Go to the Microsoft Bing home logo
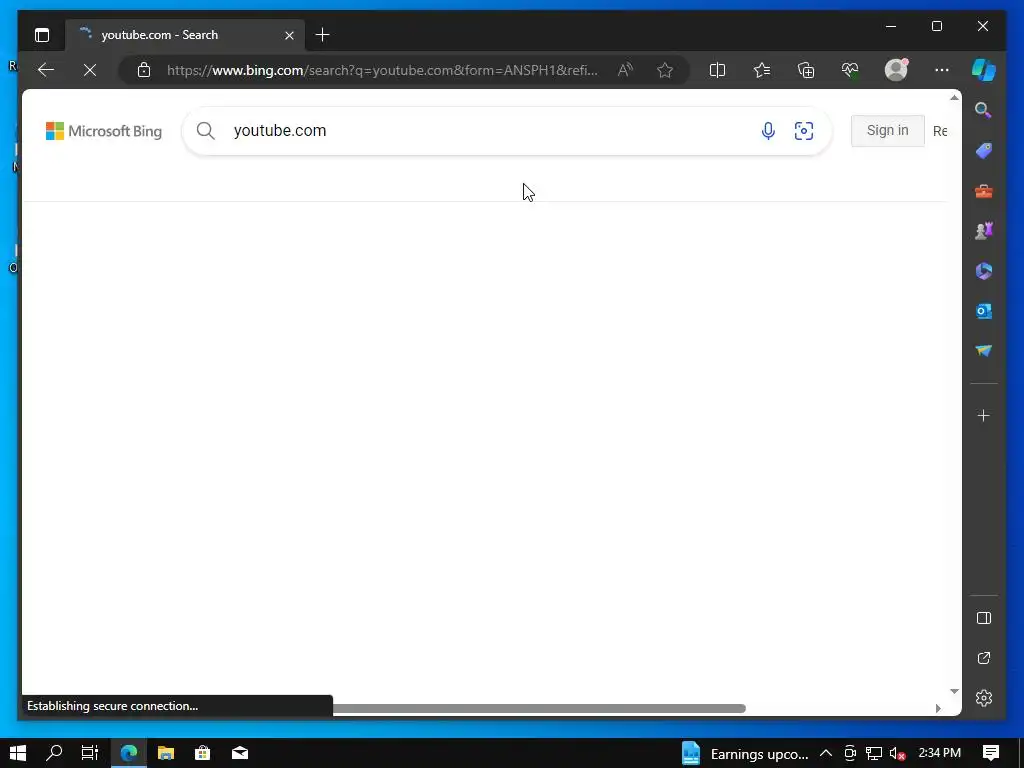This screenshot has height=768, width=1024. (x=104, y=131)
